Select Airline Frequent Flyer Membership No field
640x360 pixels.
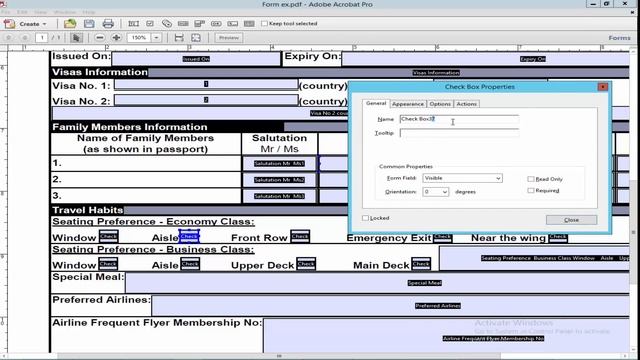click(447, 336)
